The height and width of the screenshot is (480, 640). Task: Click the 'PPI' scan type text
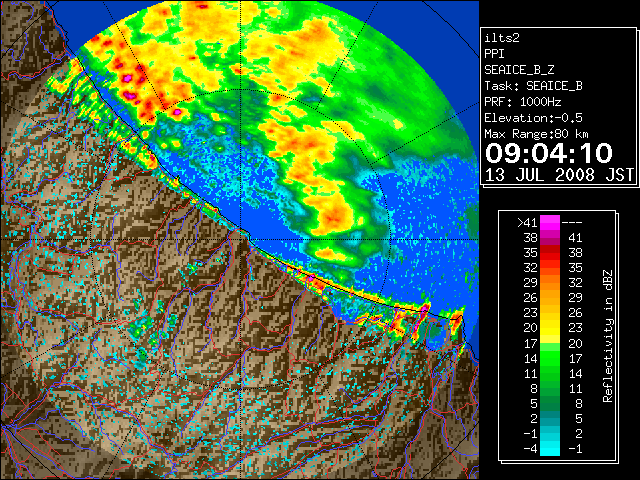click(494, 54)
